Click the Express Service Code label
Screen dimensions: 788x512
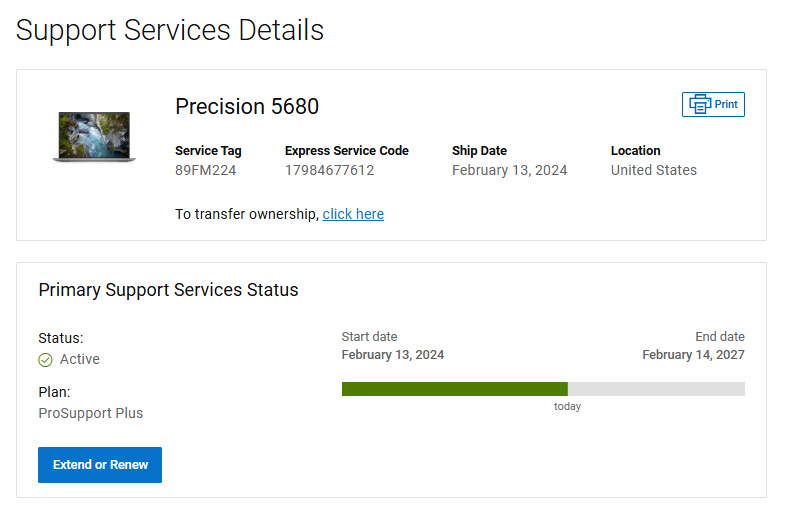click(346, 151)
